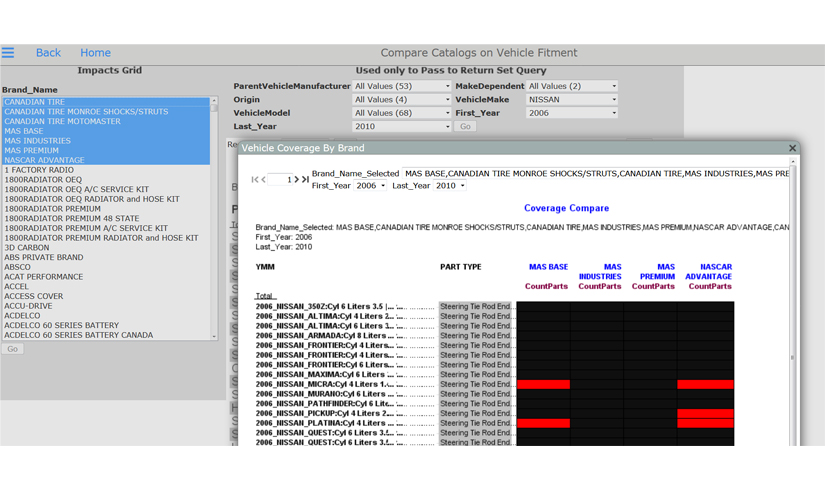Image resolution: width=825 pixels, height=491 pixels.
Task: Open the Last_Year 2010 filter dropdown
Action: click(x=401, y=126)
